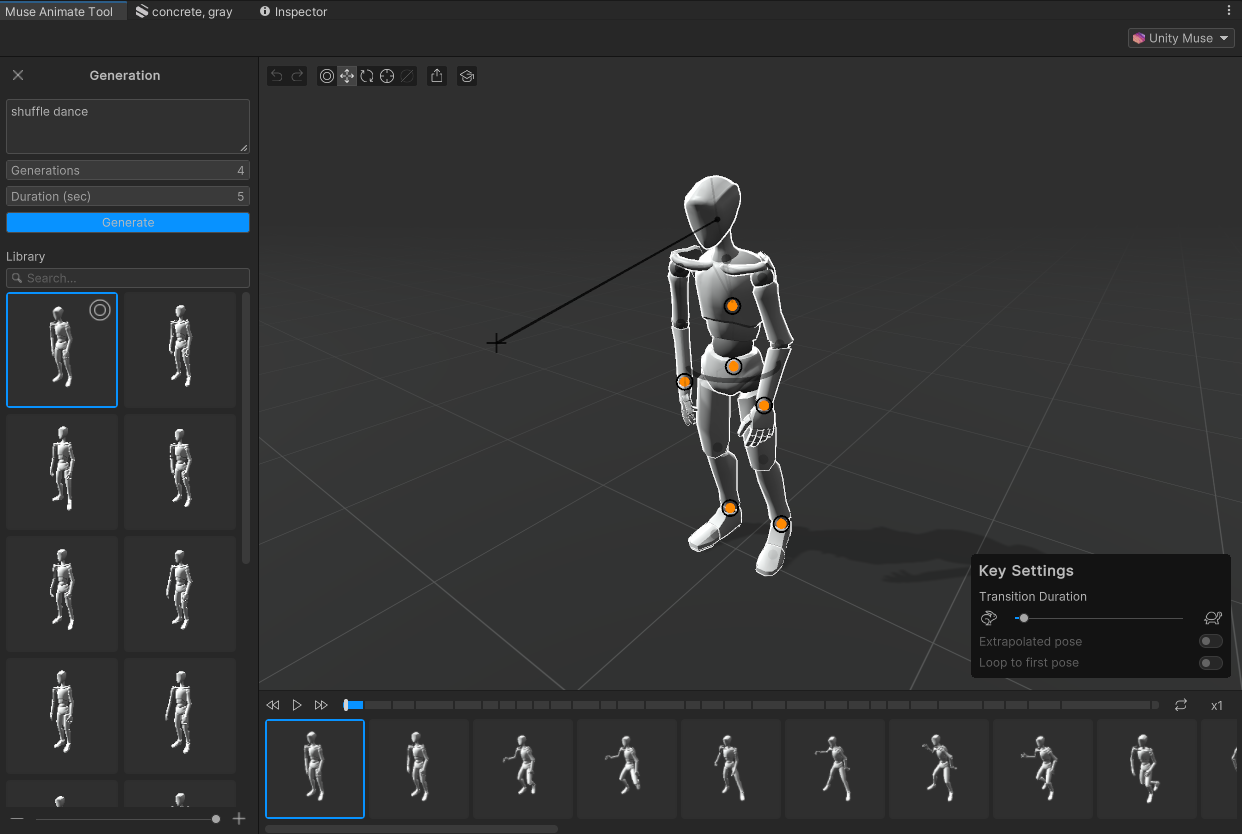Screen dimensions: 1242x834
Task: Select eighth key thumbnail in timeline
Action: click(1043, 769)
